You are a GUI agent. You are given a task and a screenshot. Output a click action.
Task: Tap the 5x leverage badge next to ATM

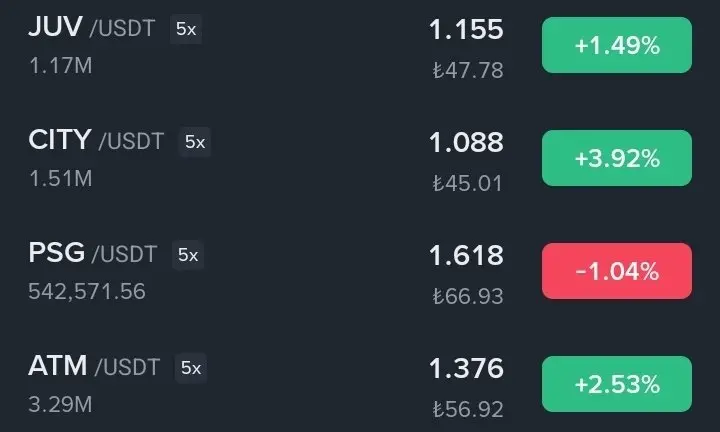tap(191, 368)
